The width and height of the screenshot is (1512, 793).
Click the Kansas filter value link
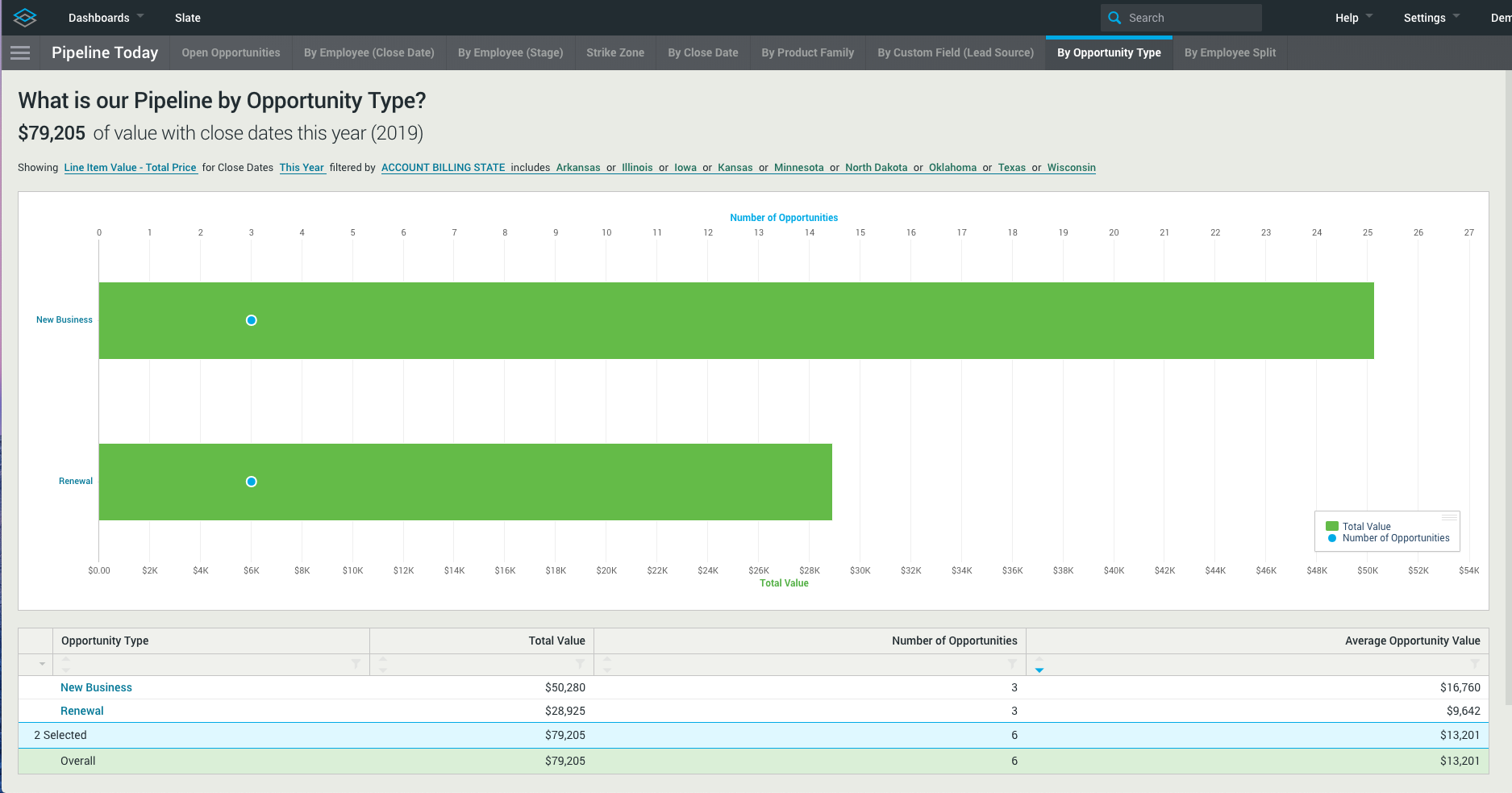pos(735,168)
